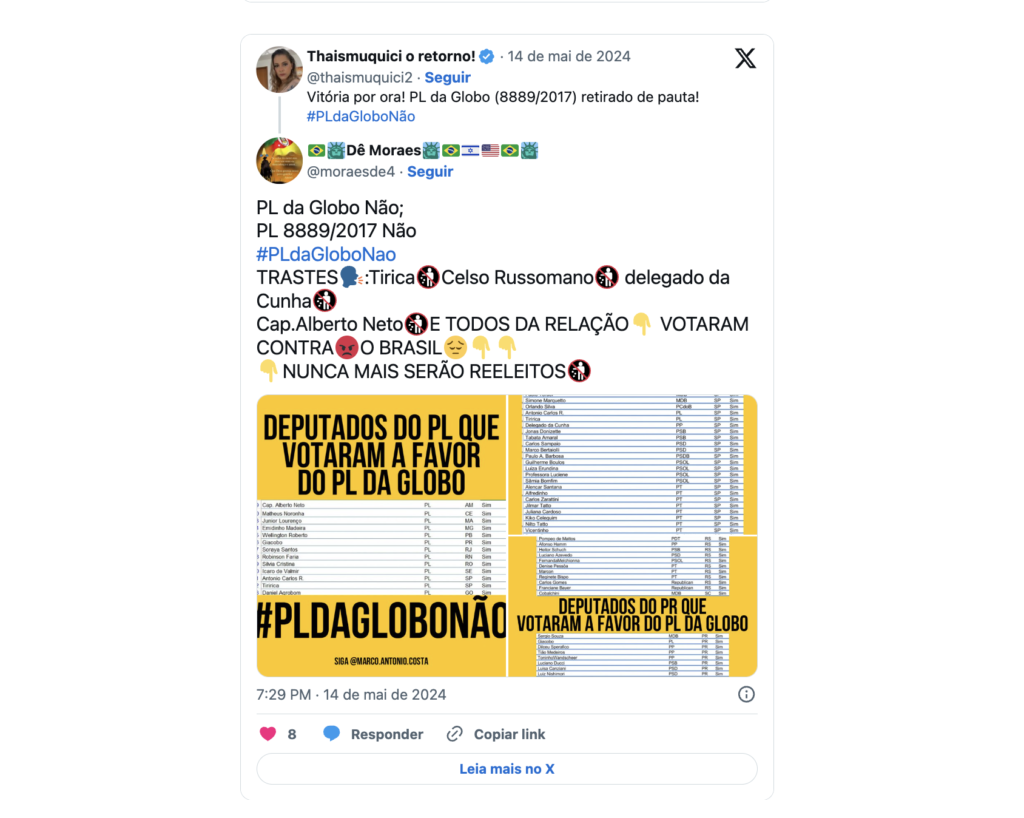Open the 7:29 PM timestamp link

(351, 695)
